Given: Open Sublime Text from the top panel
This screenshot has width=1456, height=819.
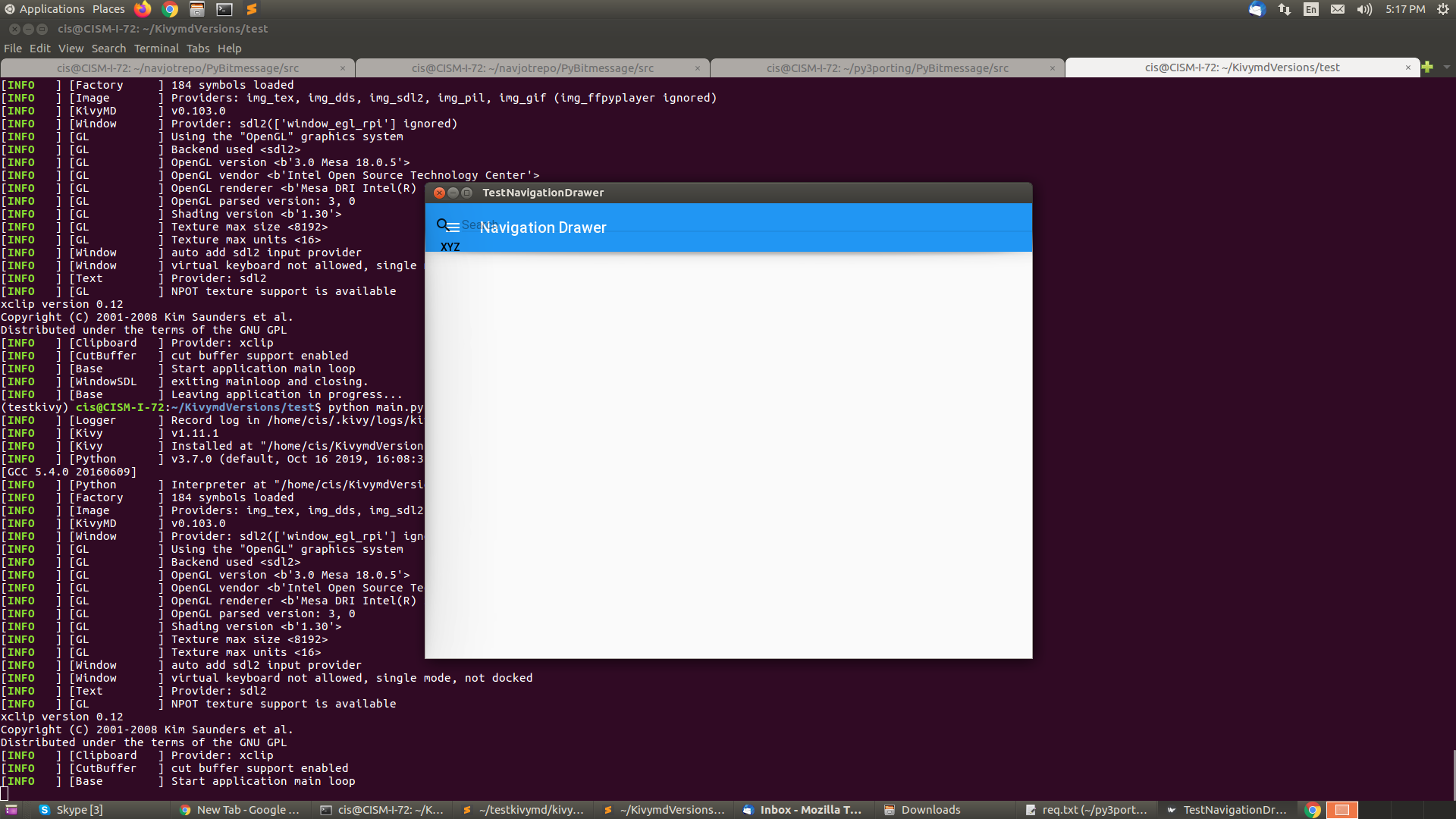Looking at the screenshot, I should click(x=251, y=9).
